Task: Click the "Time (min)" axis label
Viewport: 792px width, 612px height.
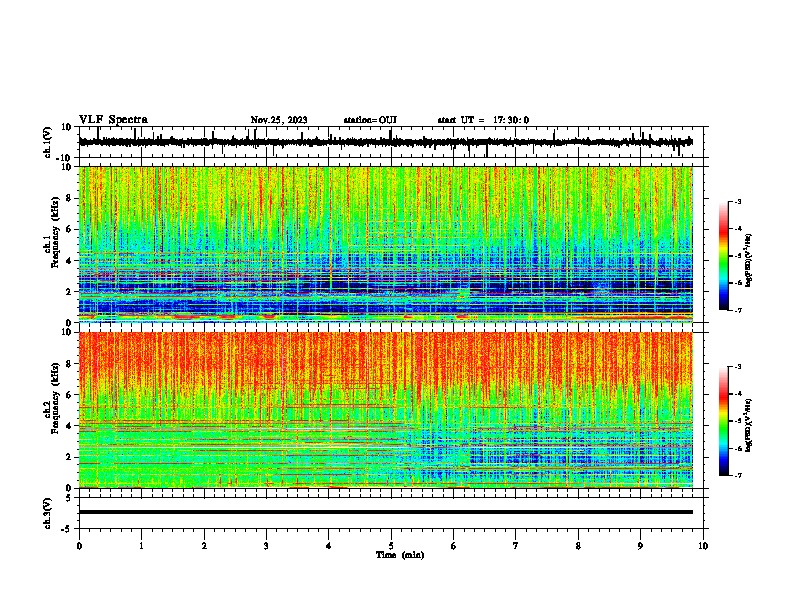Action: pyautogui.click(x=400, y=555)
